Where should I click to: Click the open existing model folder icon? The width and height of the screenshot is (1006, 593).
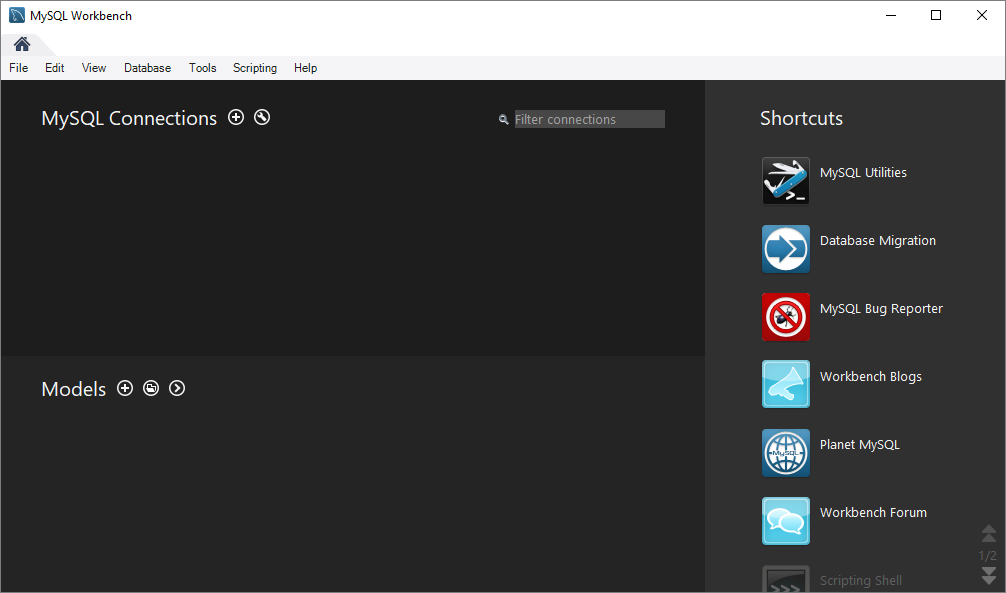click(151, 388)
